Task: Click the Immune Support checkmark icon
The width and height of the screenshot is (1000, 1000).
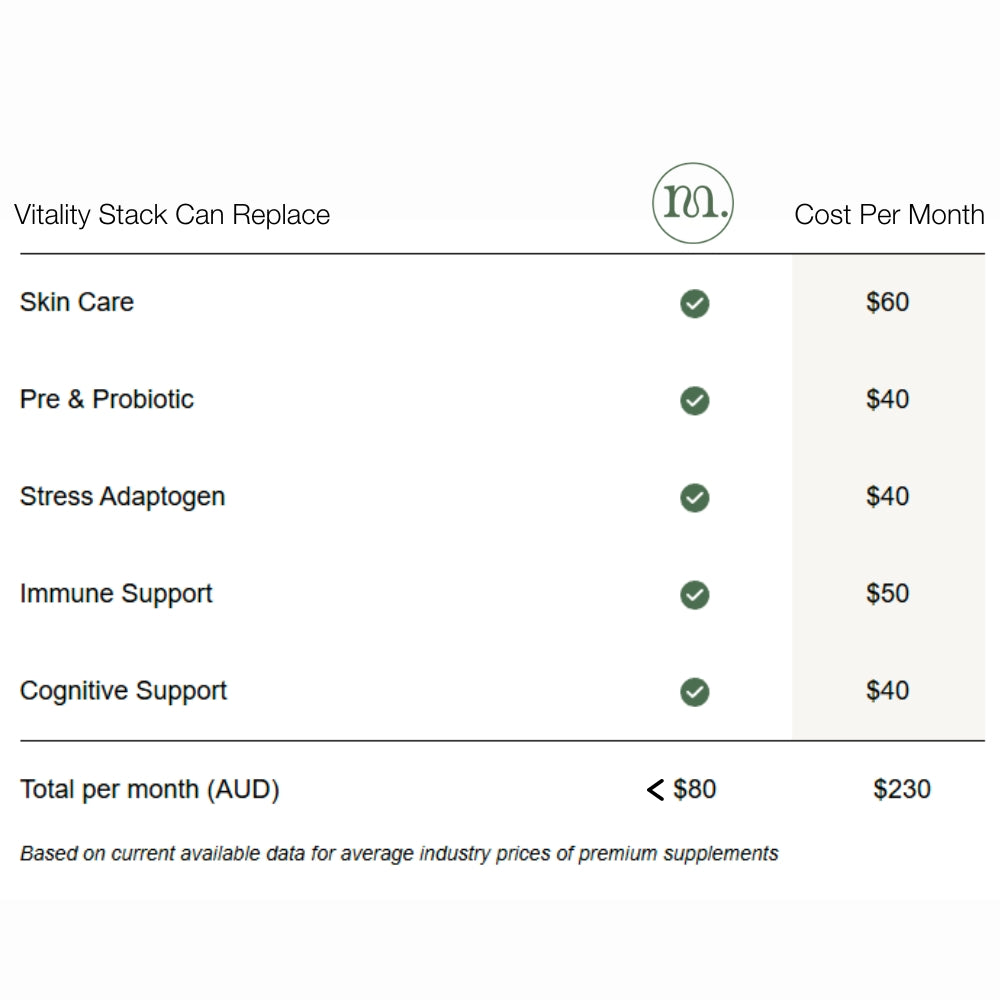Action: pos(694,595)
